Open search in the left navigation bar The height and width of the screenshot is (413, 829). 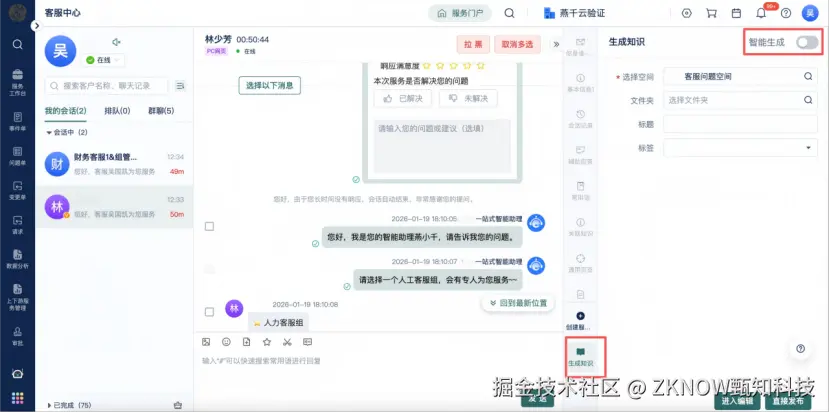click(17, 44)
